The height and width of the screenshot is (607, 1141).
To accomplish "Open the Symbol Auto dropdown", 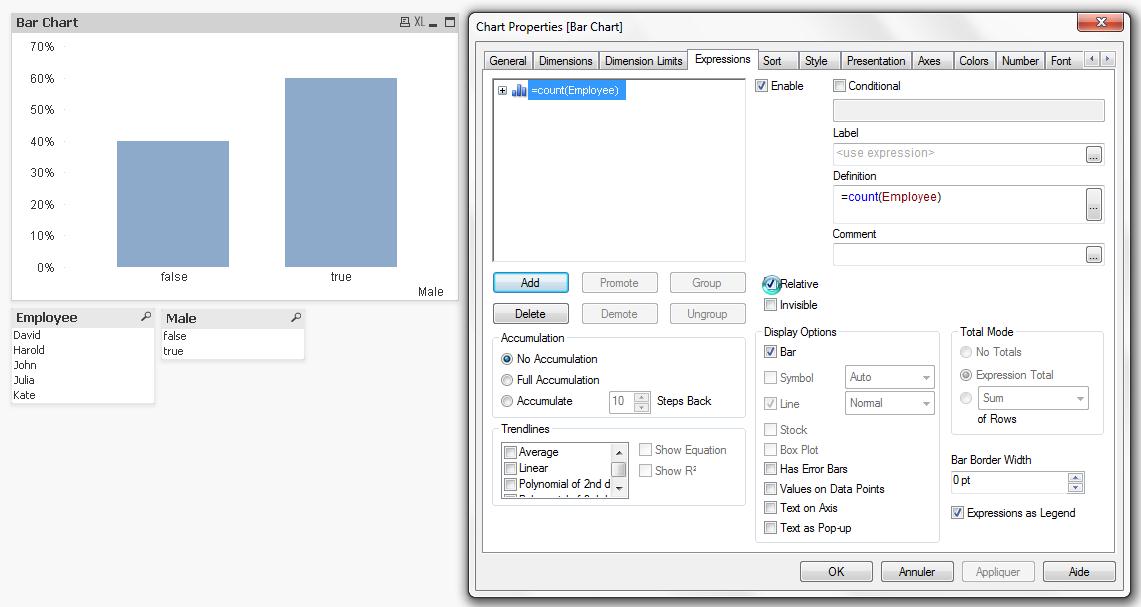I will pyautogui.click(x=889, y=377).
